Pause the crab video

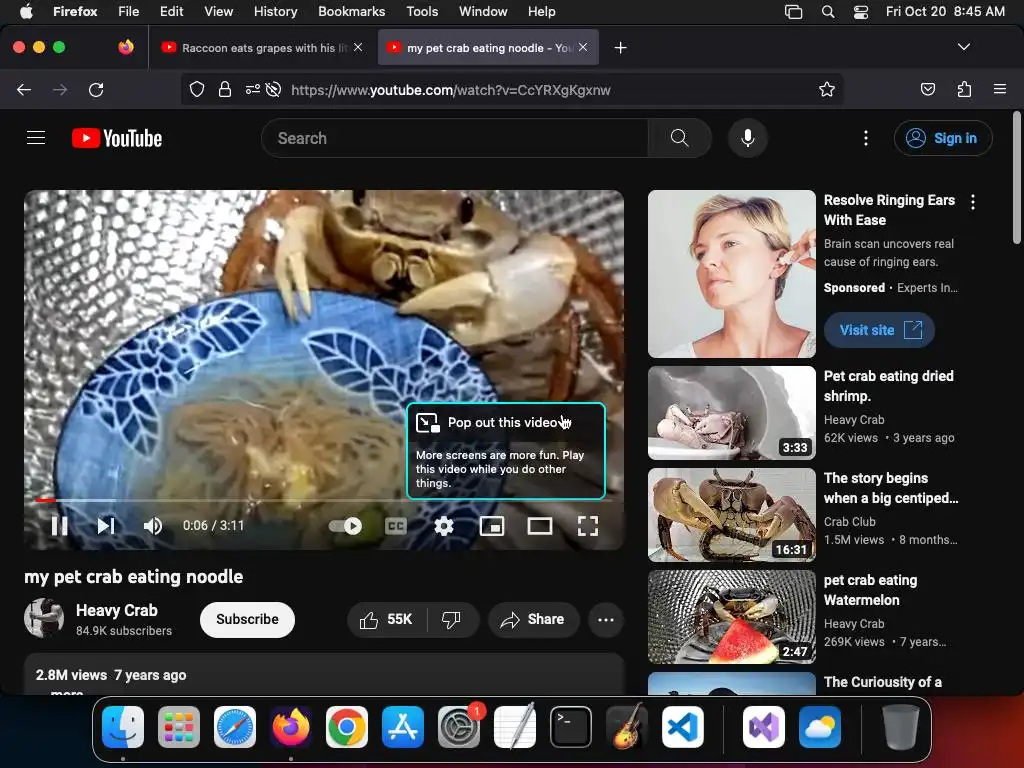click(x=59, y=526)
